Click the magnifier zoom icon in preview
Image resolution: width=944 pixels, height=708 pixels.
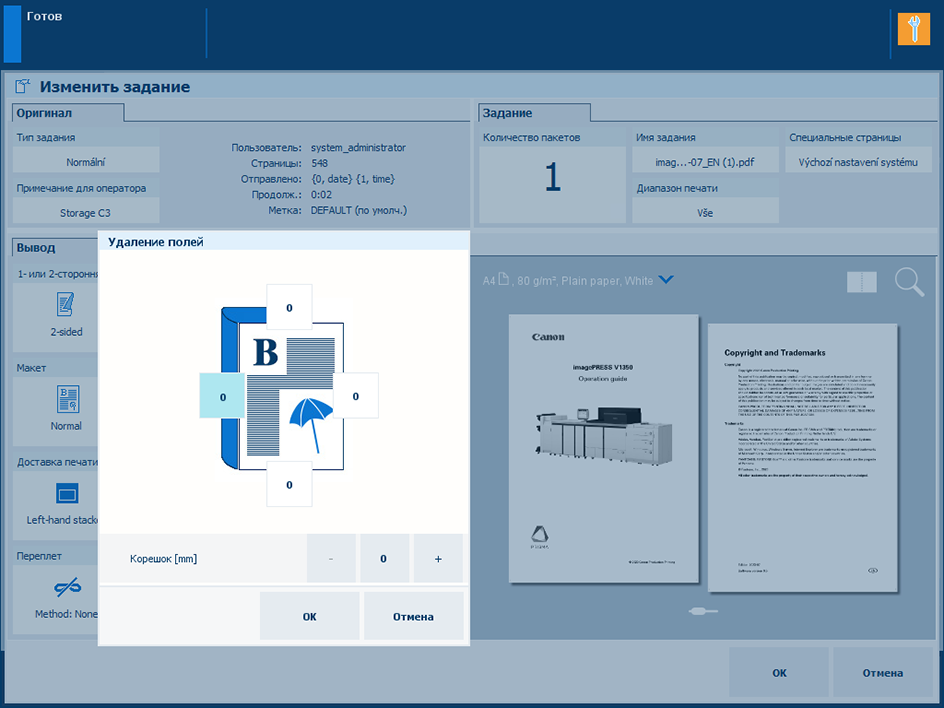click(908, 282)
